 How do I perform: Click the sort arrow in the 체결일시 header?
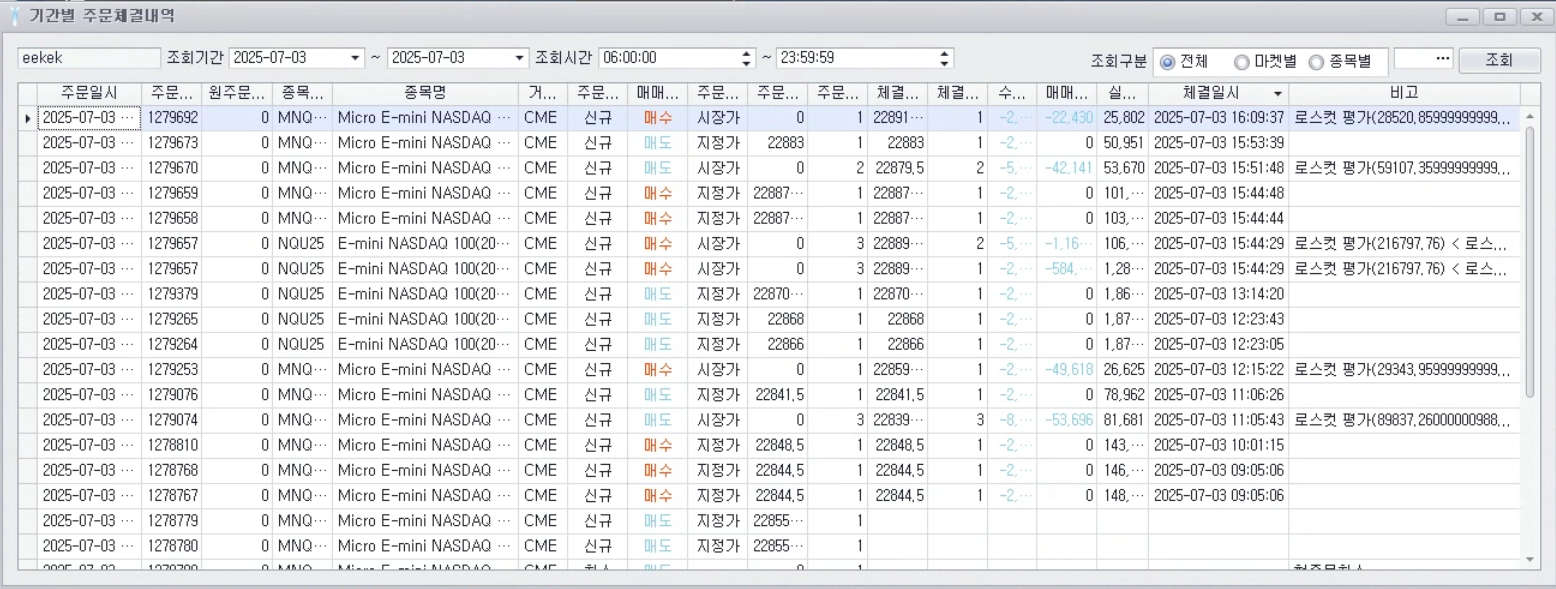pyautogui.click(x=1277, y=93)
